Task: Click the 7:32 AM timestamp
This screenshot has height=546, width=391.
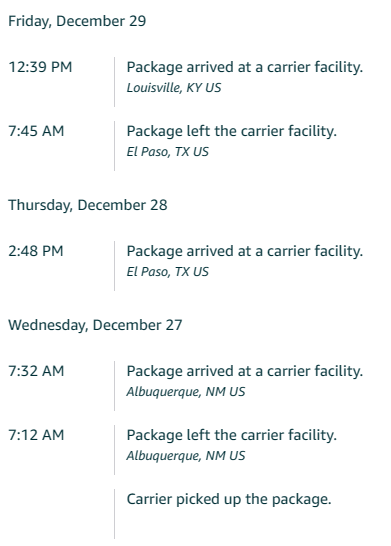Action: click(x=36, y=371)
